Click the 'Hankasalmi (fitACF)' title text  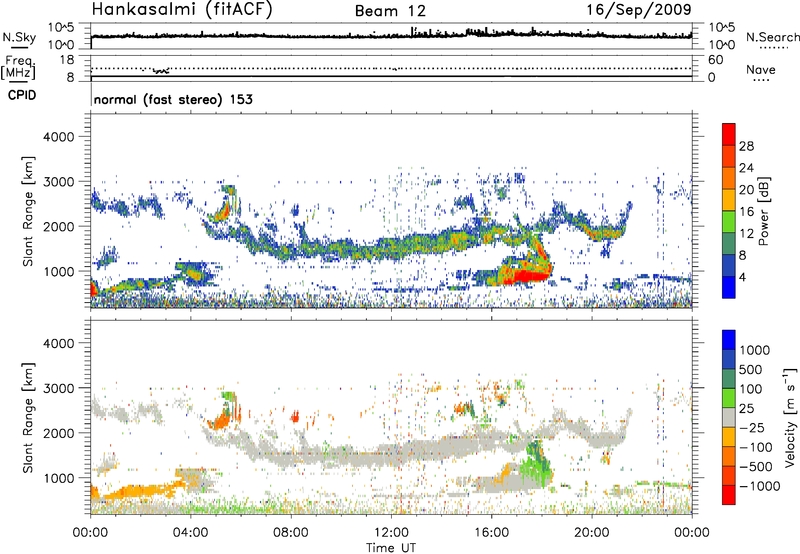(182, 10)
